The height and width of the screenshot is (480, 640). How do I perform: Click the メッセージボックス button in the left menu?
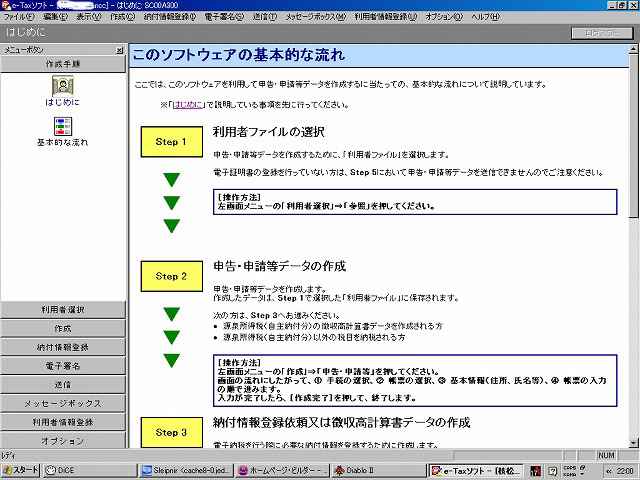[63, 404]
